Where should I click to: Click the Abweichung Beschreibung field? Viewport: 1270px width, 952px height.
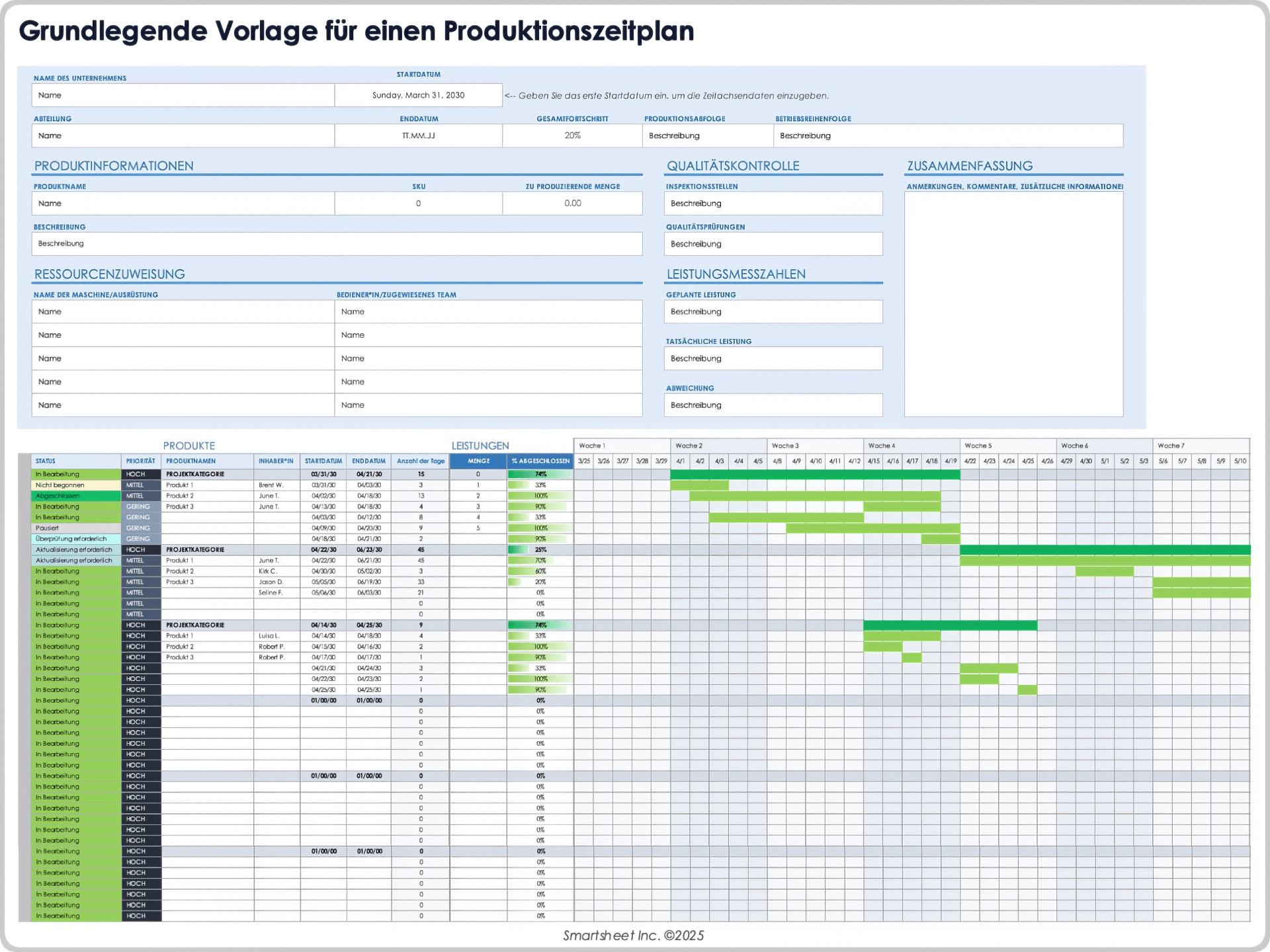pos(773,405)
